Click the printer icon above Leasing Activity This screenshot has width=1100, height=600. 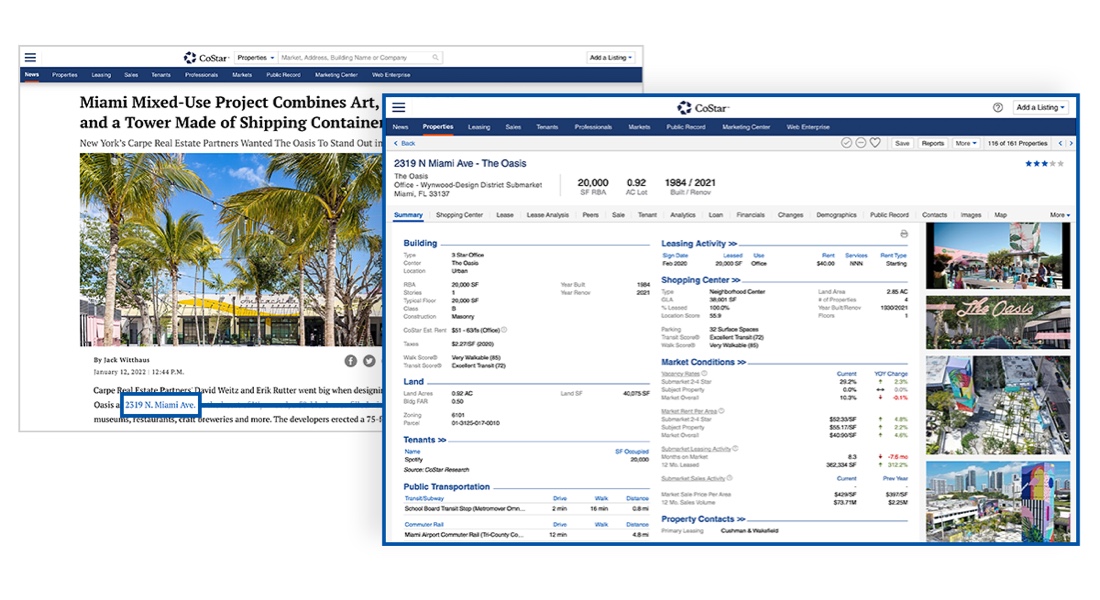tap(904, 233)
